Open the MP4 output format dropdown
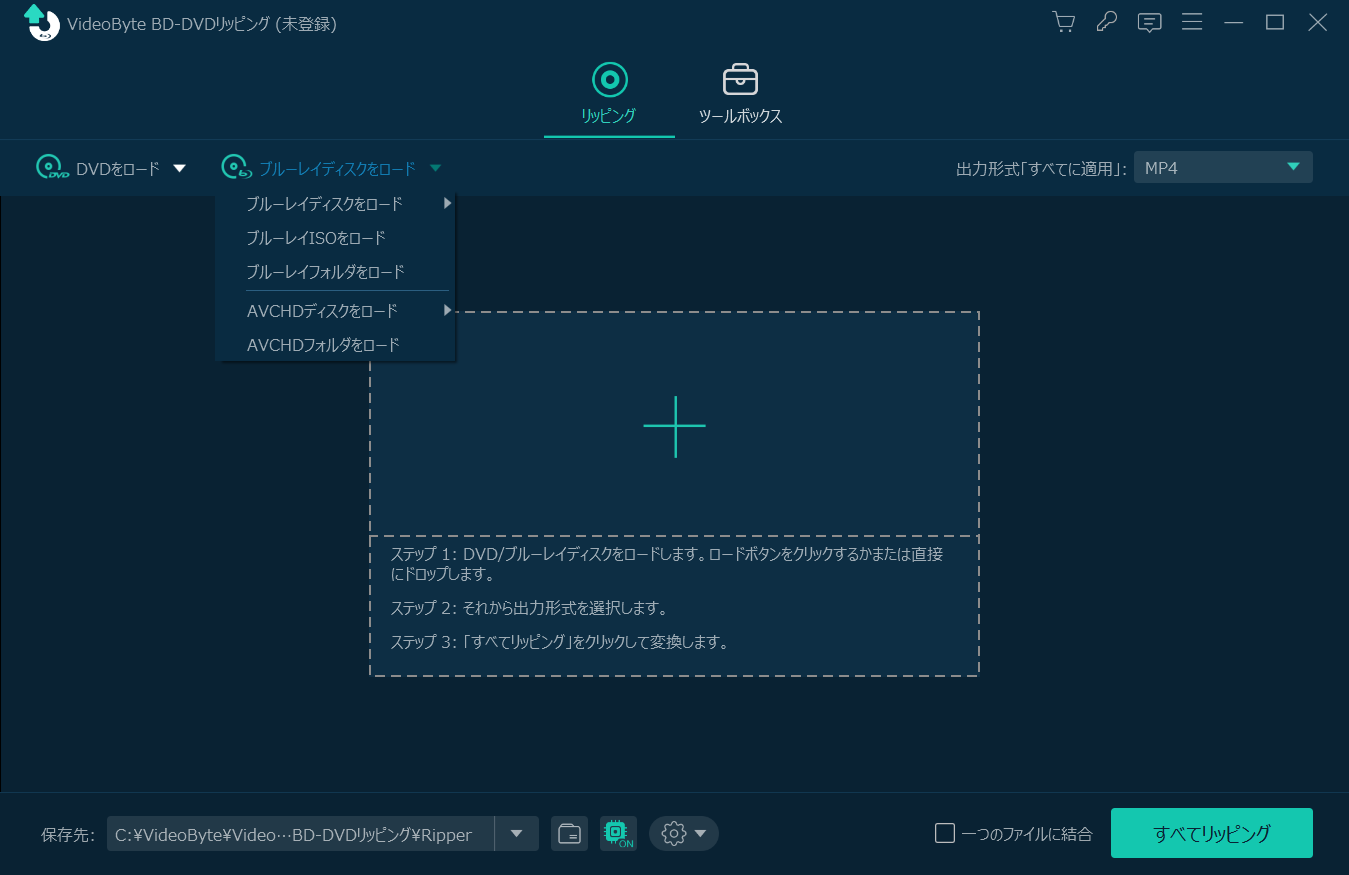 click(1222, 167)
